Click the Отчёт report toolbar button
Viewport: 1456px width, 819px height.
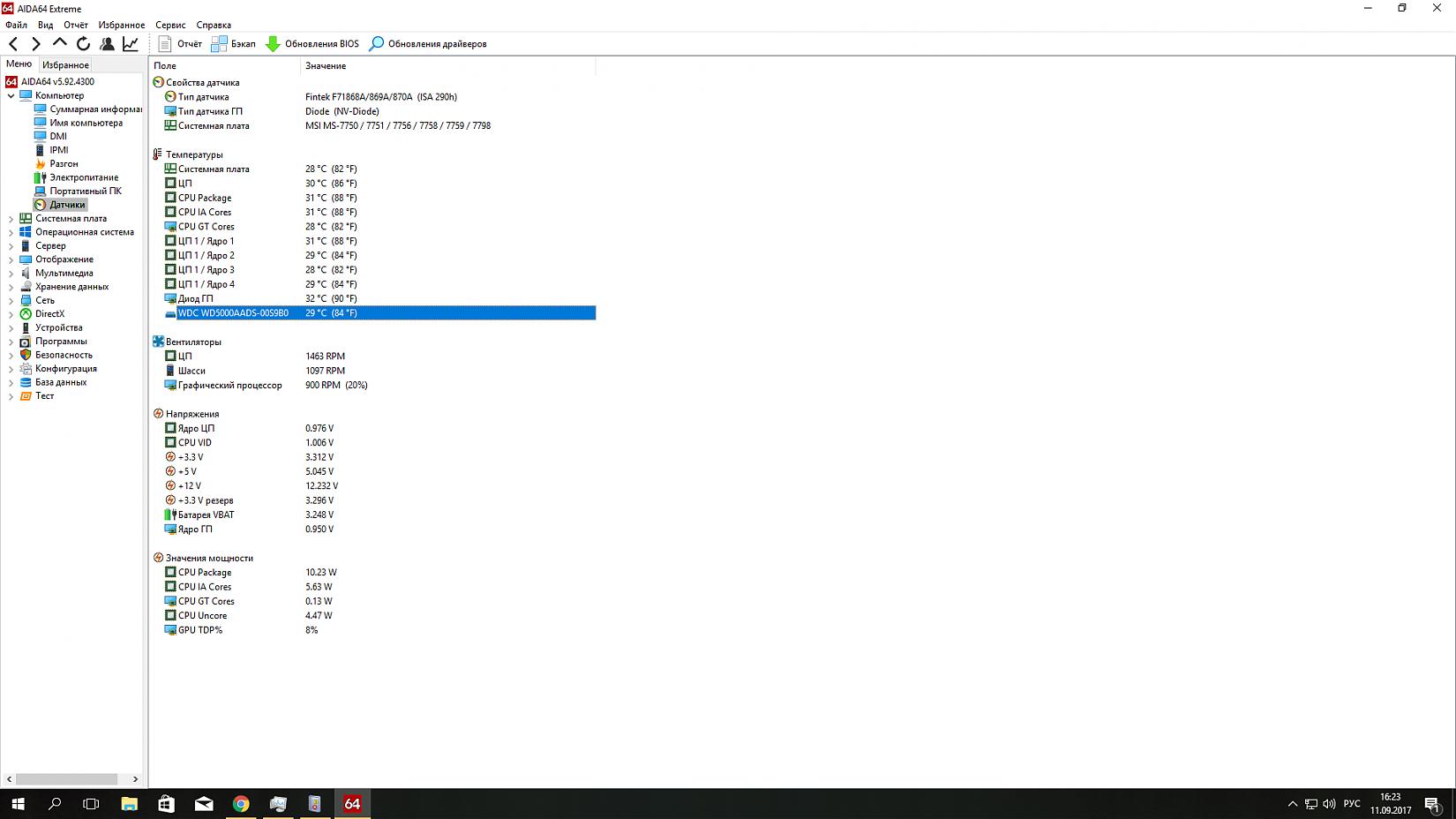(x=180, y=43)
